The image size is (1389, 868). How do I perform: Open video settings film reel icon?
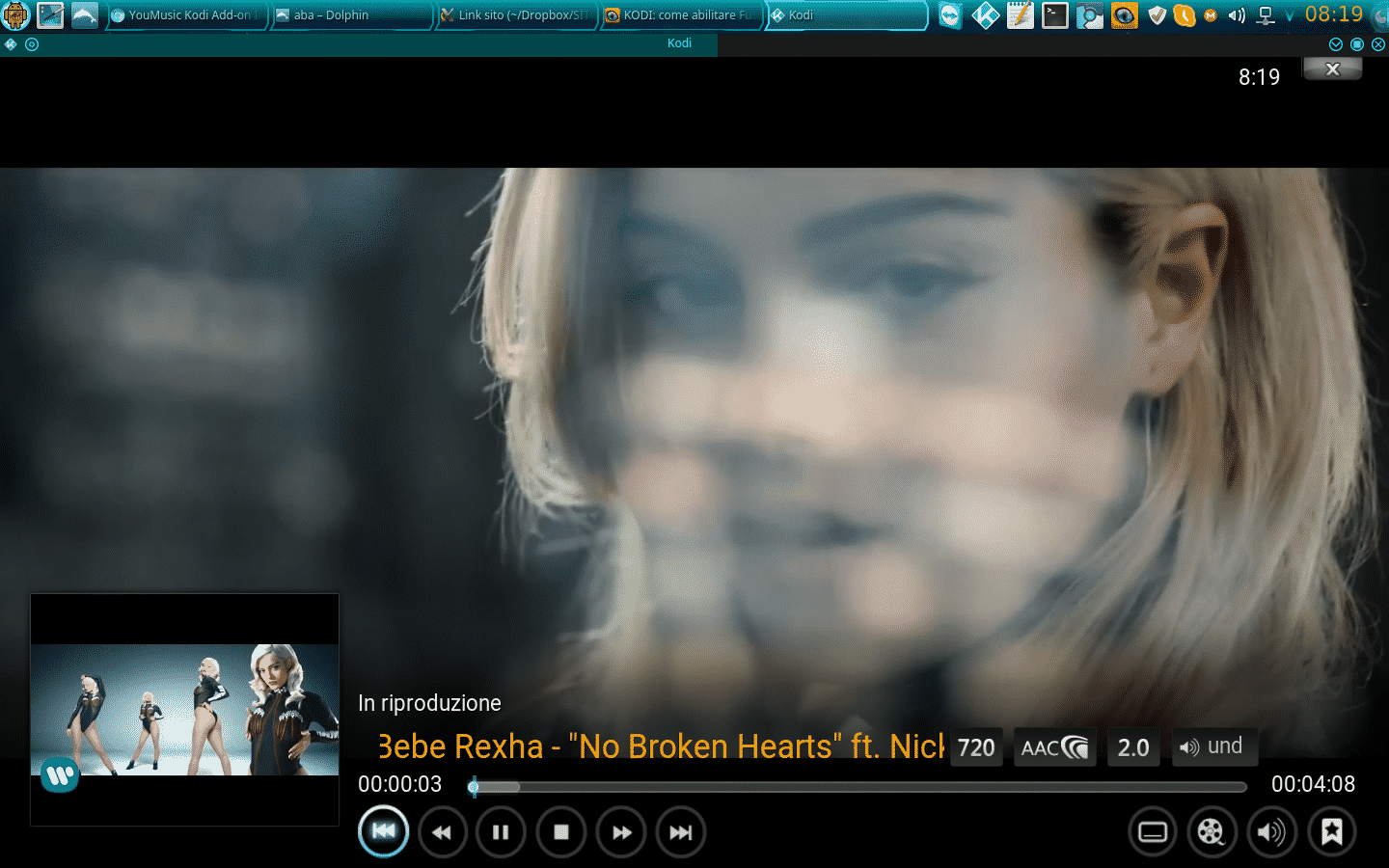1212,832
